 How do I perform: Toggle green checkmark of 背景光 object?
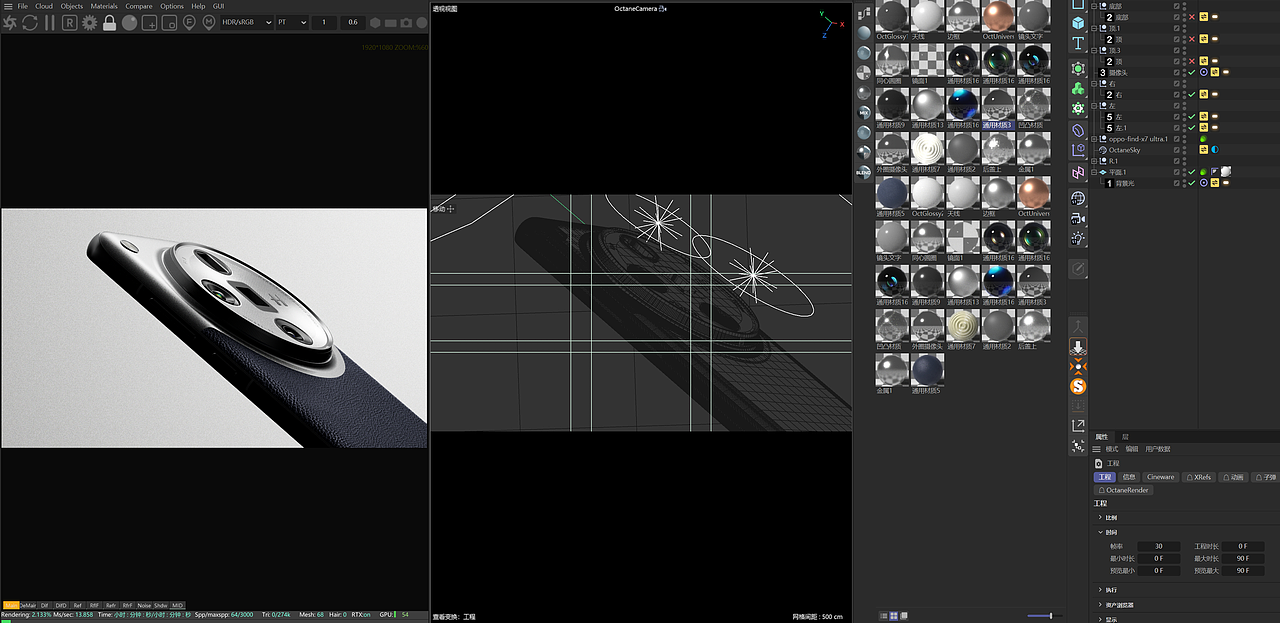coord(1192,183)
